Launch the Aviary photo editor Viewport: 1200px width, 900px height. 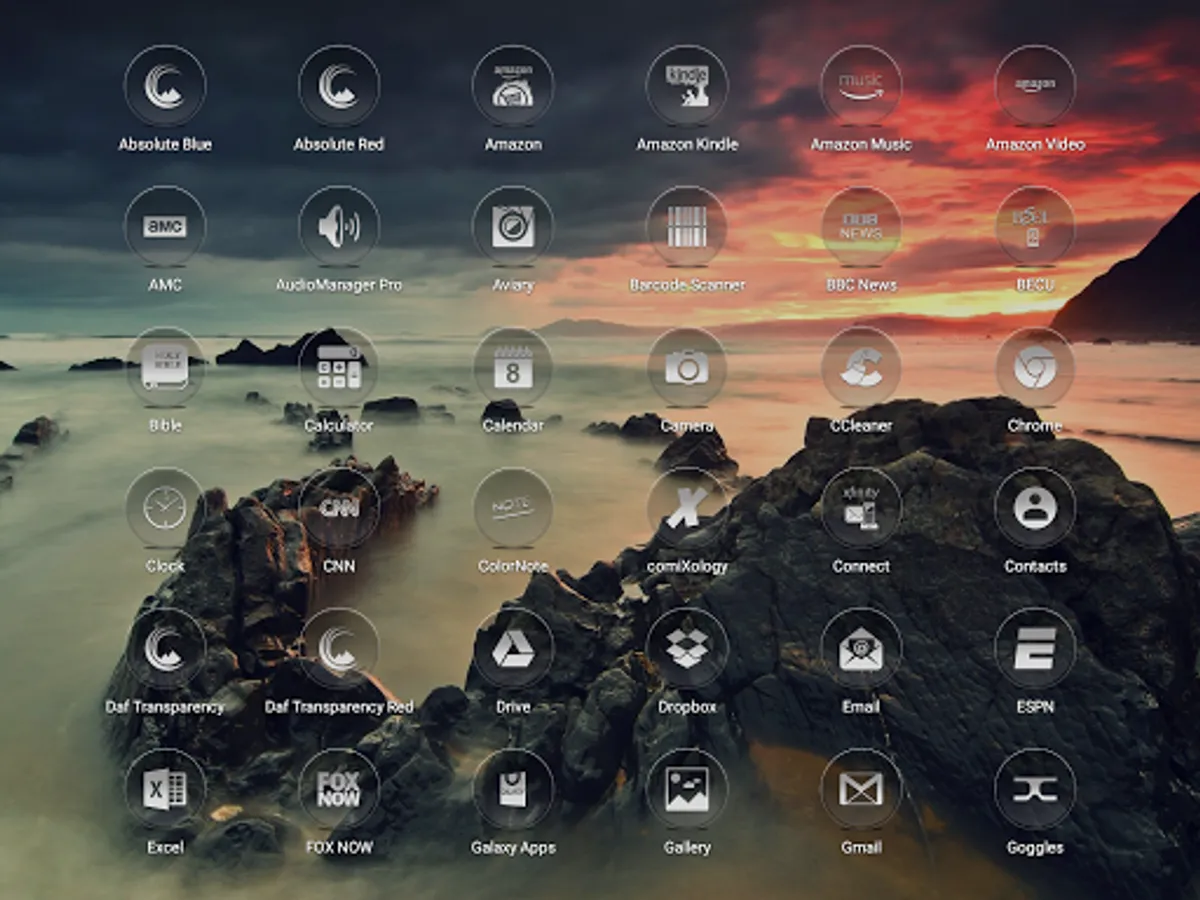point(513,227)
